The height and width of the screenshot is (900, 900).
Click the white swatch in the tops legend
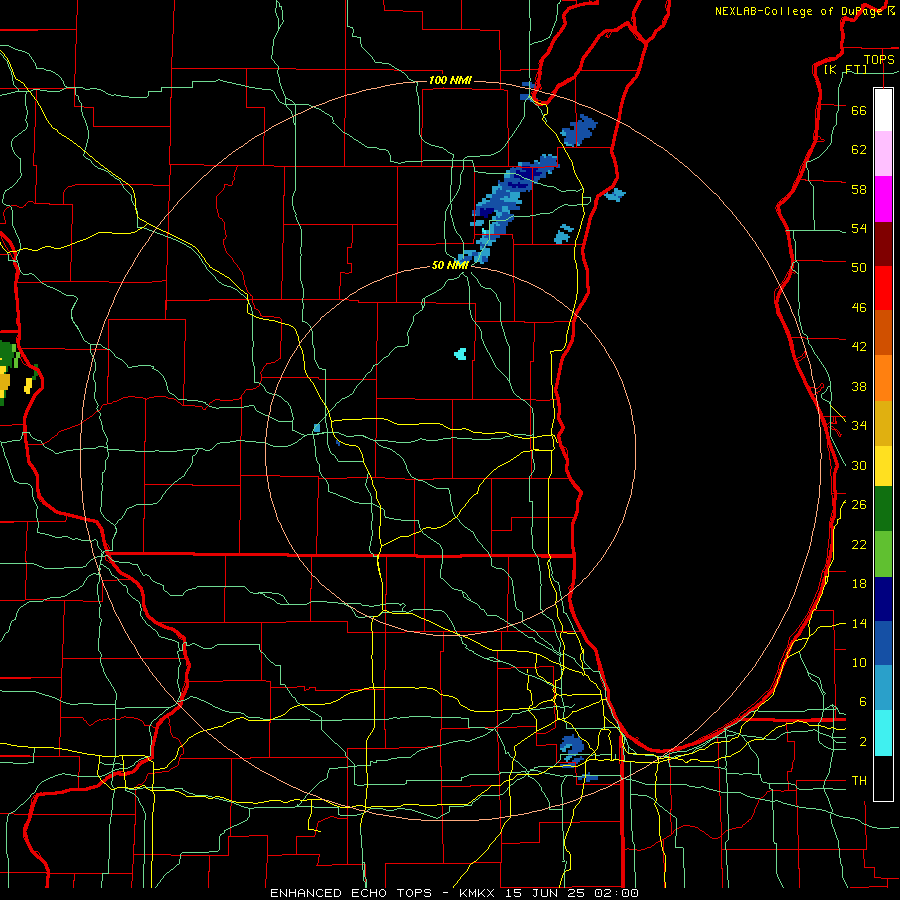click(x=883, y=110)
